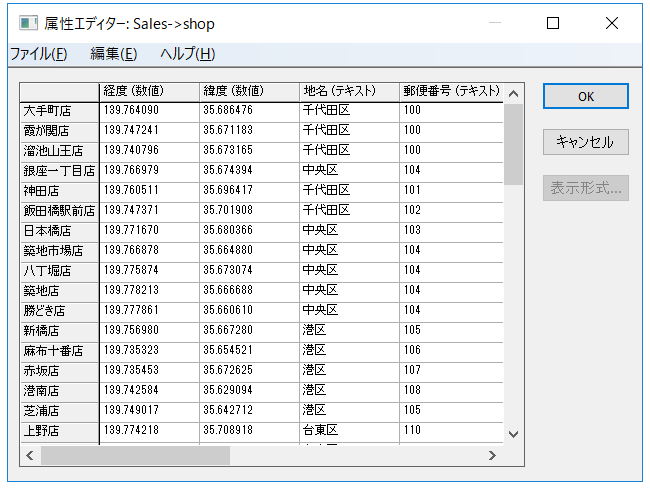Viewport: 650px width, 489px height.
Task: Click the 台東区 place name cell
Action: (349, 432)
